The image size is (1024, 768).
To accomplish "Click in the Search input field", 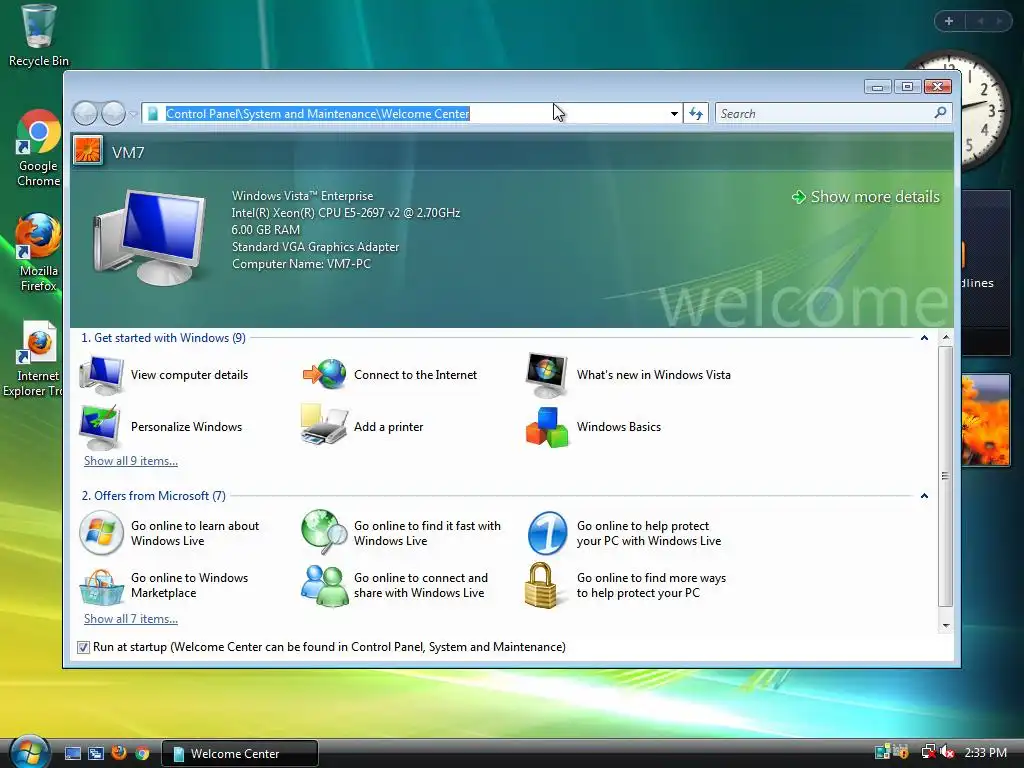I will [x=824, y=114].
